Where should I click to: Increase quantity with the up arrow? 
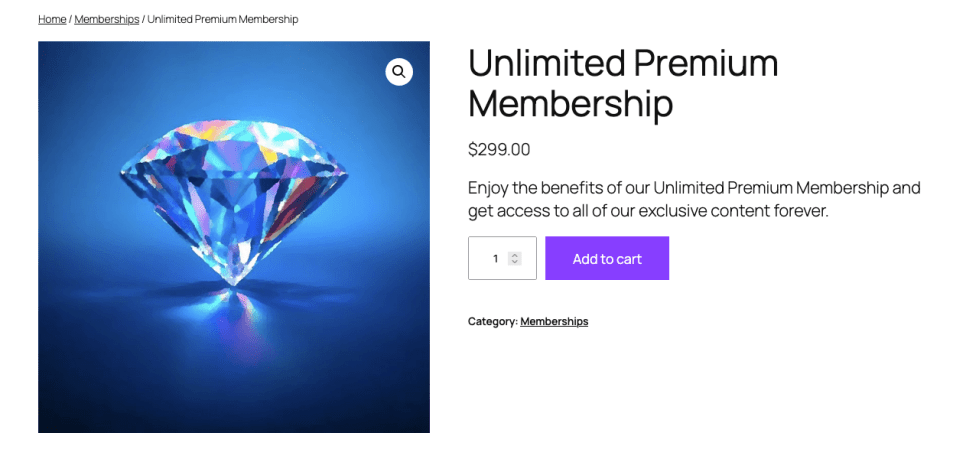point(515,255)
